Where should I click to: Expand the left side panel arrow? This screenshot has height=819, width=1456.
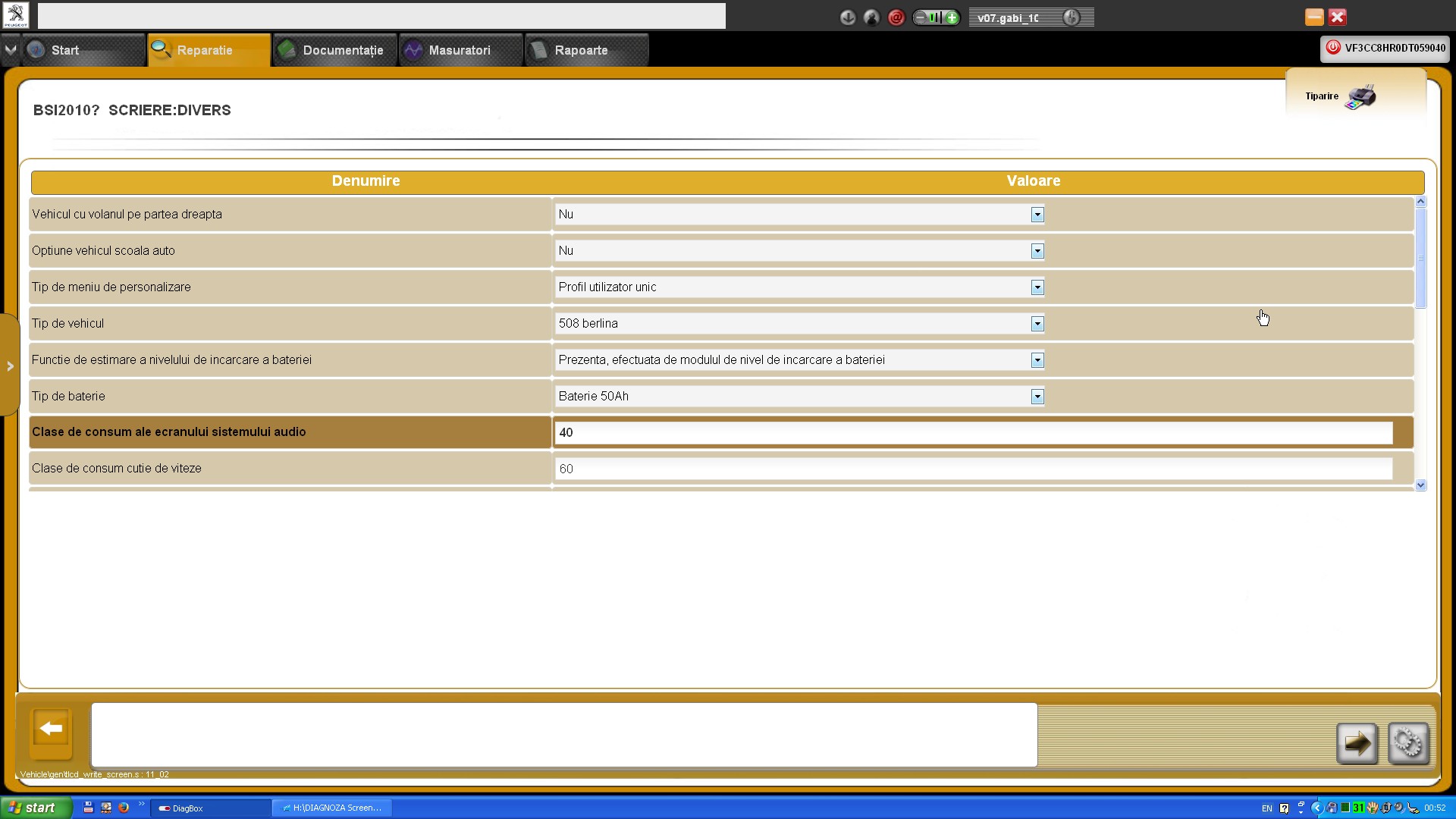click(9, 366)
